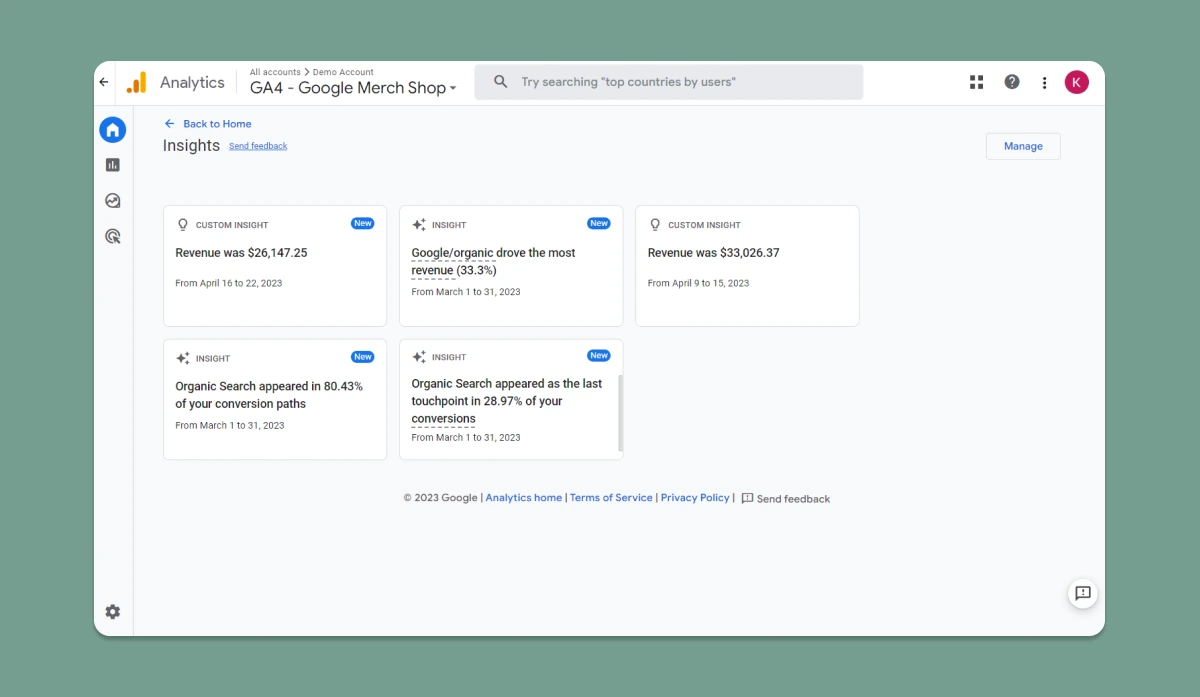Open Revenue was $26,147.25 insight card
Image resolution: width=1200 pixels, height=697 pixels.
(275, 266)
